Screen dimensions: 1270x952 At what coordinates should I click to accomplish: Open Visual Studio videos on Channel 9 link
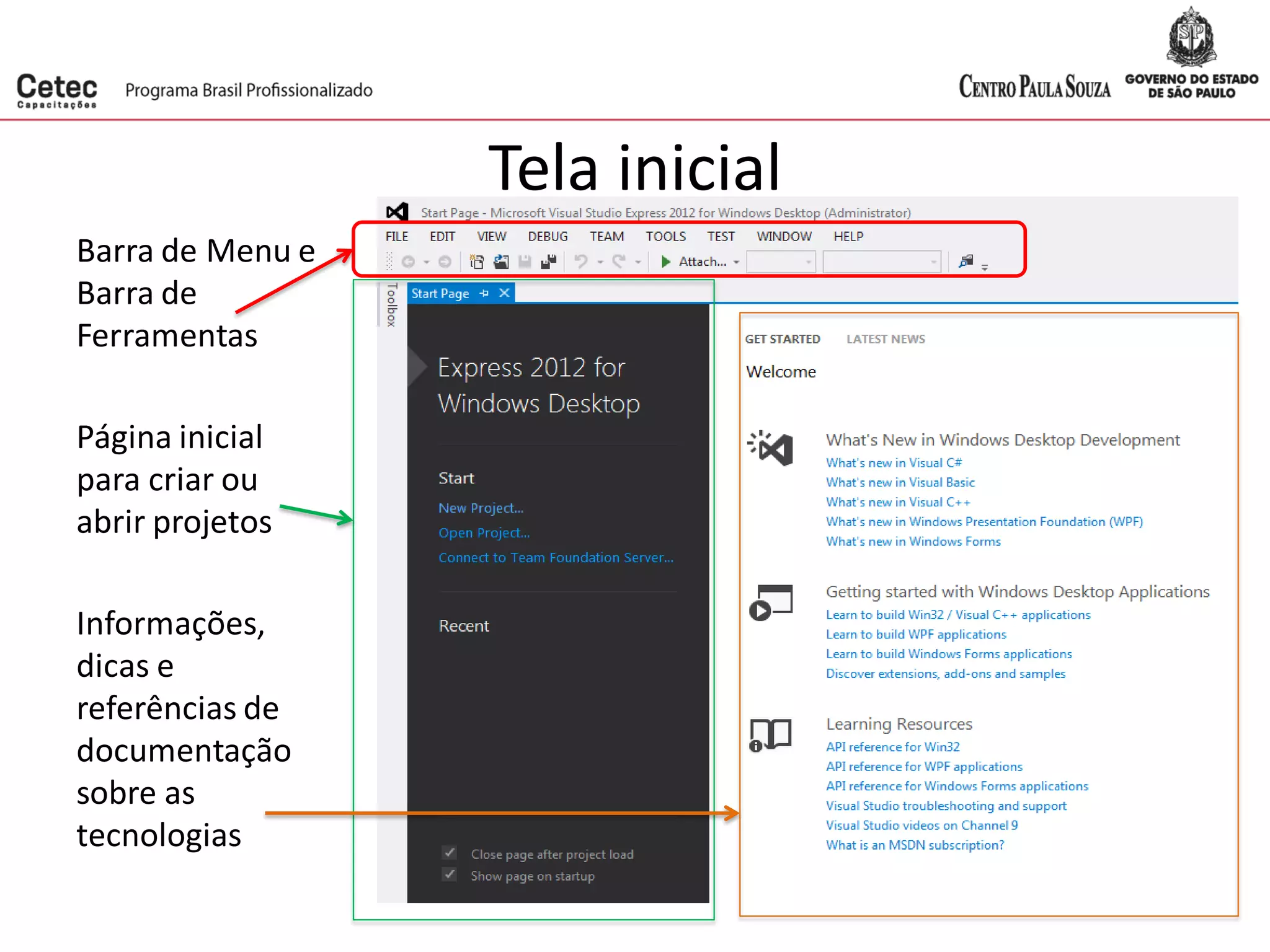click(921, 826)
